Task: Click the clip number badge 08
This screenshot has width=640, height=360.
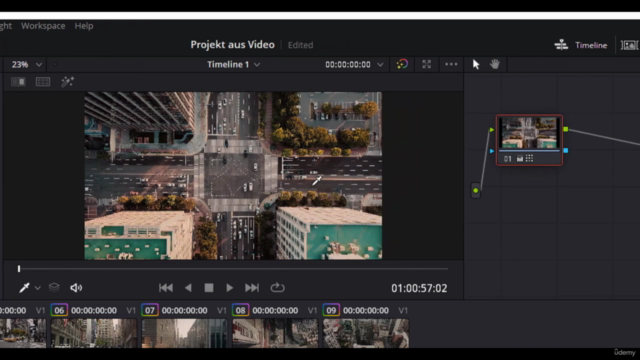Action: [240, 310]
